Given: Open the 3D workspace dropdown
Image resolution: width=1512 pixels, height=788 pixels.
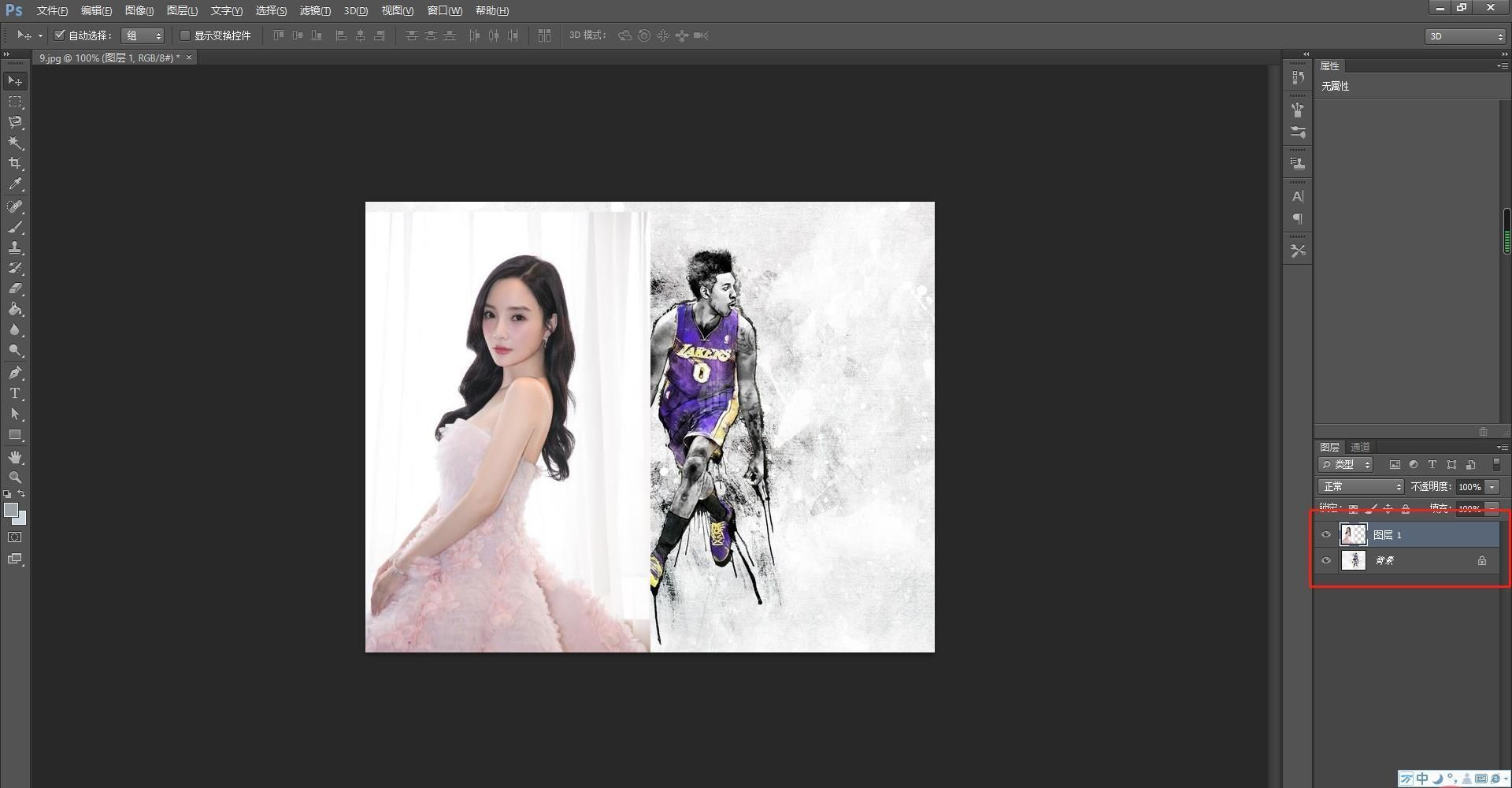Looking at the screenshot, I should (x=1465, y=36).
